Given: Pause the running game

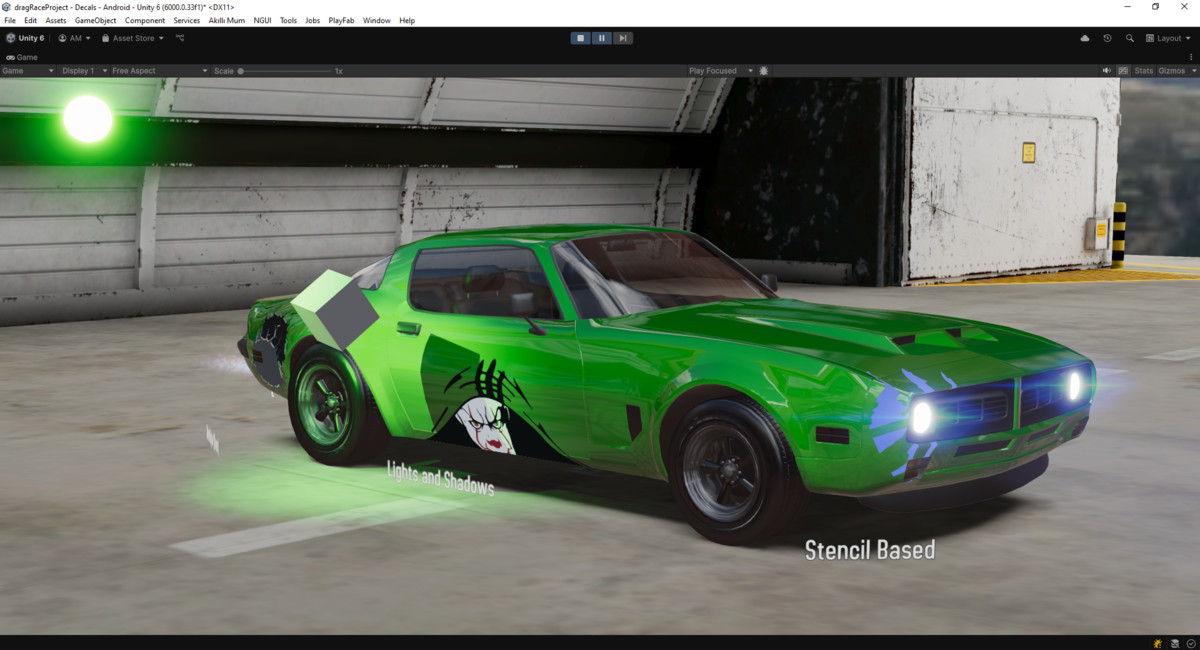Looking at the screenshot, I should 602,38.
